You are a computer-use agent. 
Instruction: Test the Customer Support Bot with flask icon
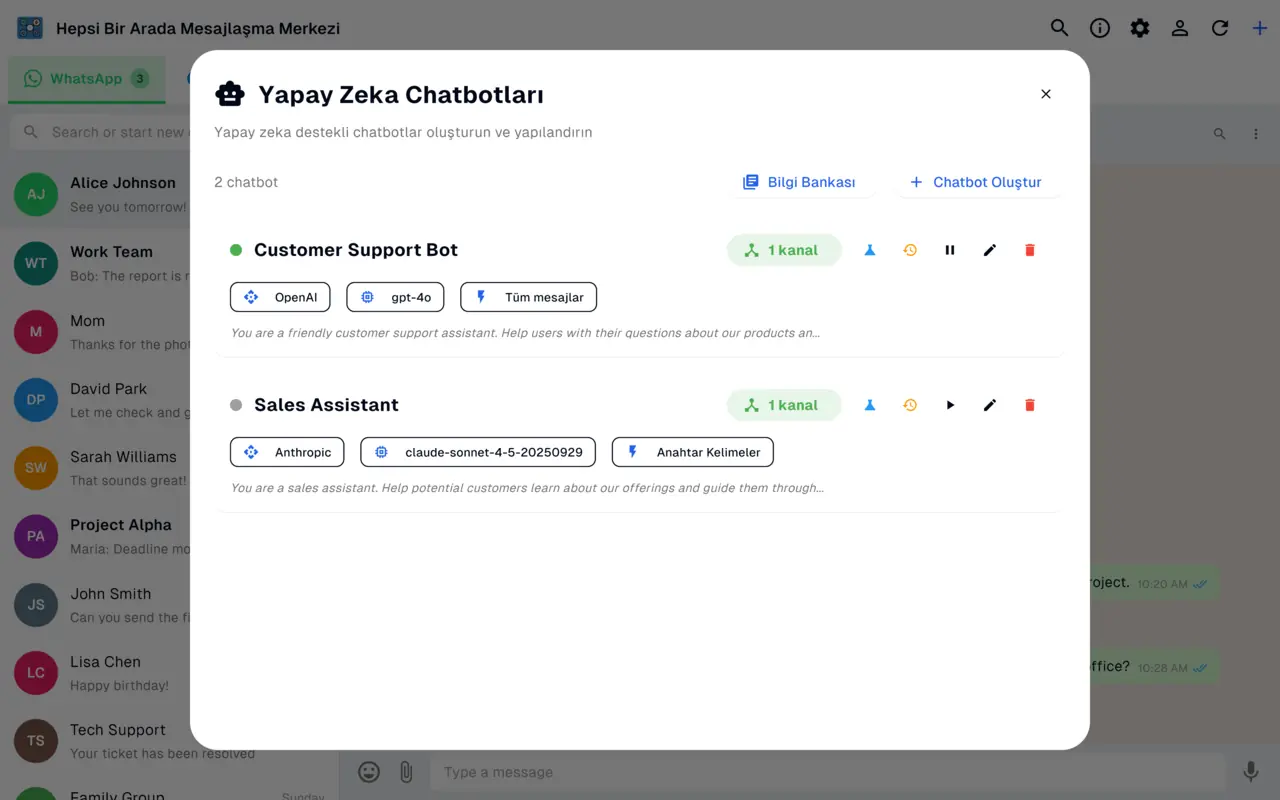tap(870, 250)
